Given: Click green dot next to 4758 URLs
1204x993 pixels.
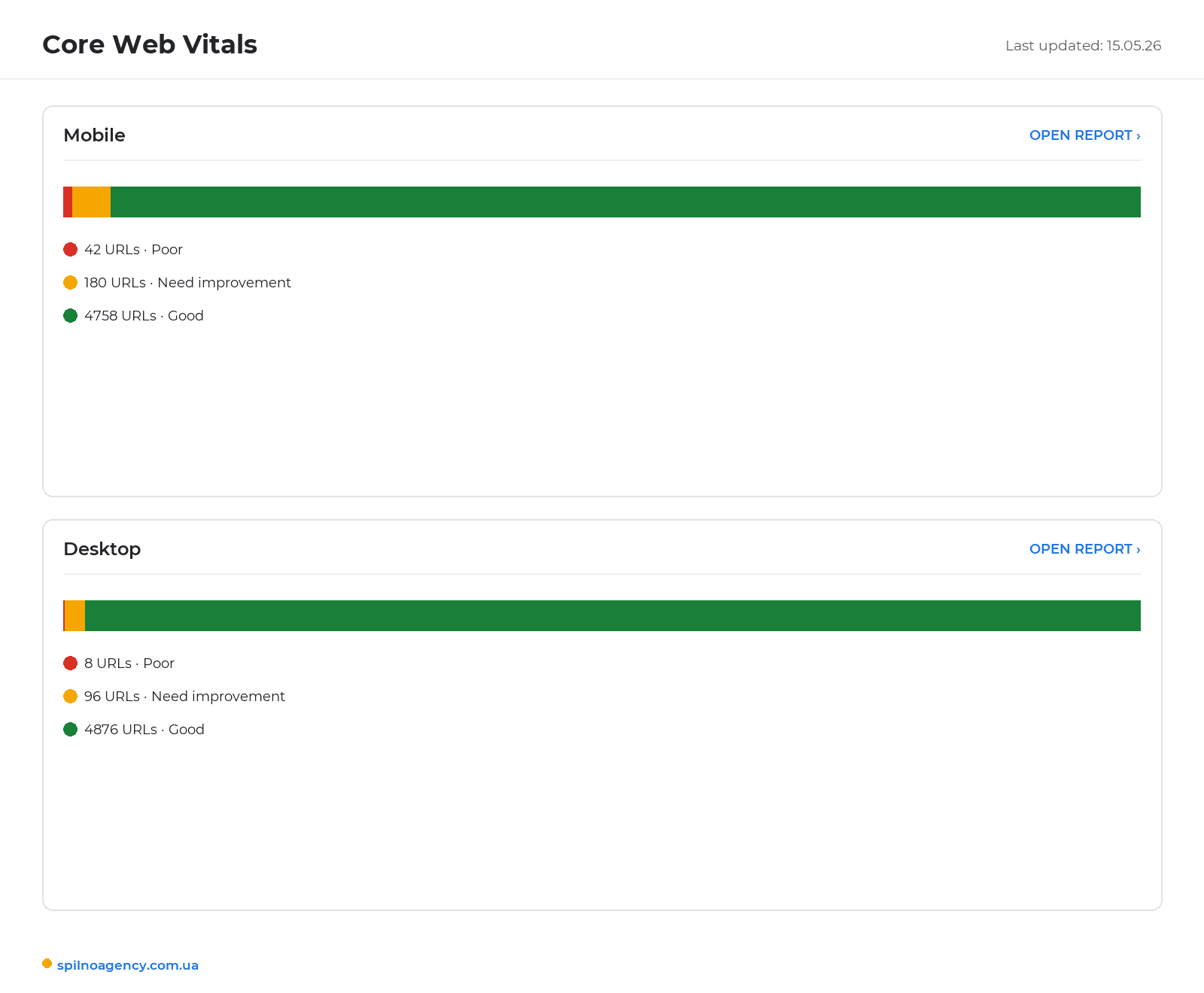Looking at the screenshot, I should 71,315.
